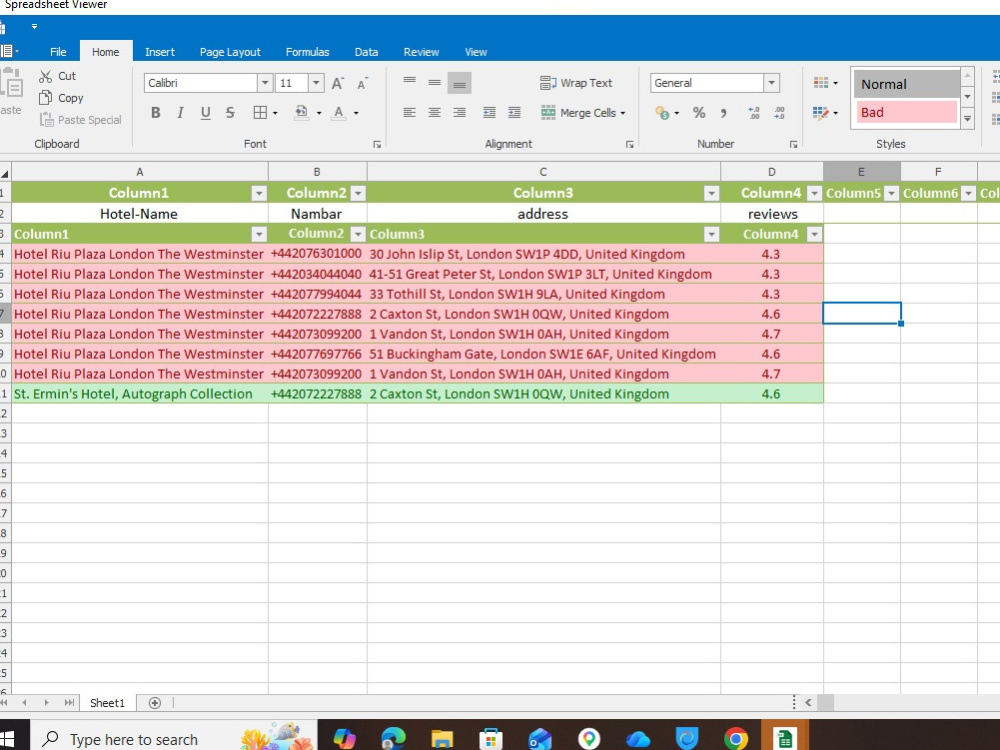Click the Font Color letter A icon
The image size is (1000, 750).
339,113
